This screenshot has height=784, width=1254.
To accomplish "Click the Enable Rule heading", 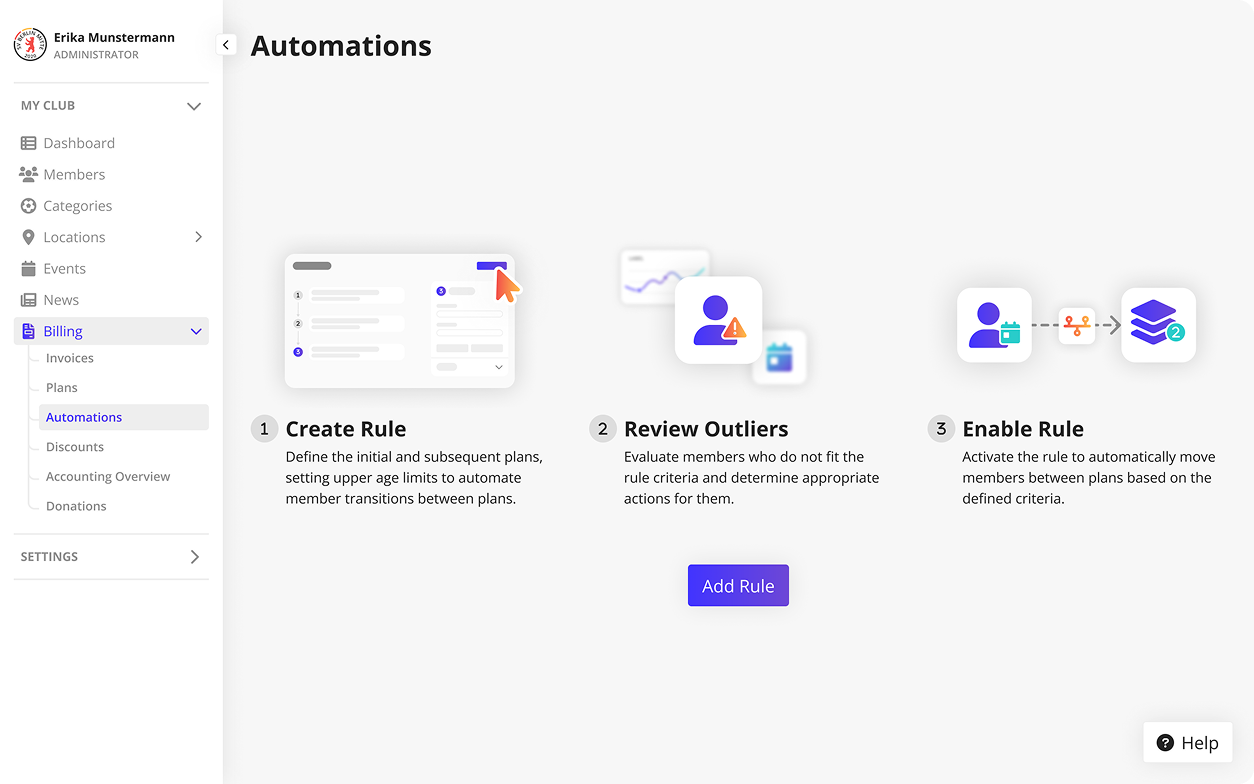I will coord(1023,429).
